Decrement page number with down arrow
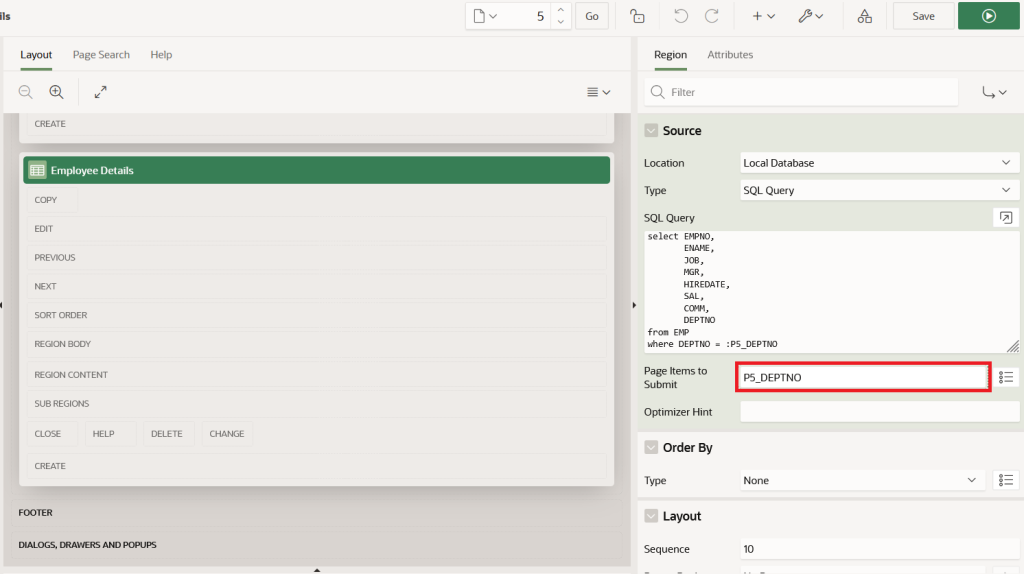Screen dimensions: 1024x574 [x=560, y=22]
